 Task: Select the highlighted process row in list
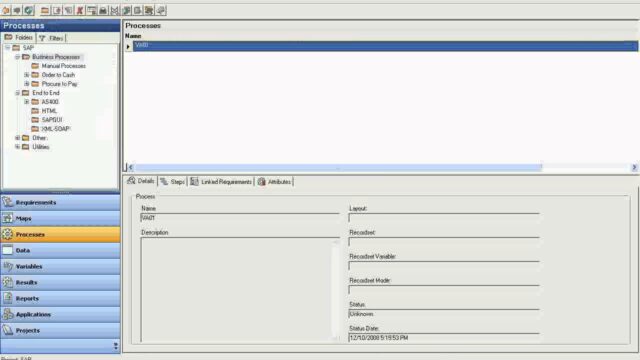(385, 46)
